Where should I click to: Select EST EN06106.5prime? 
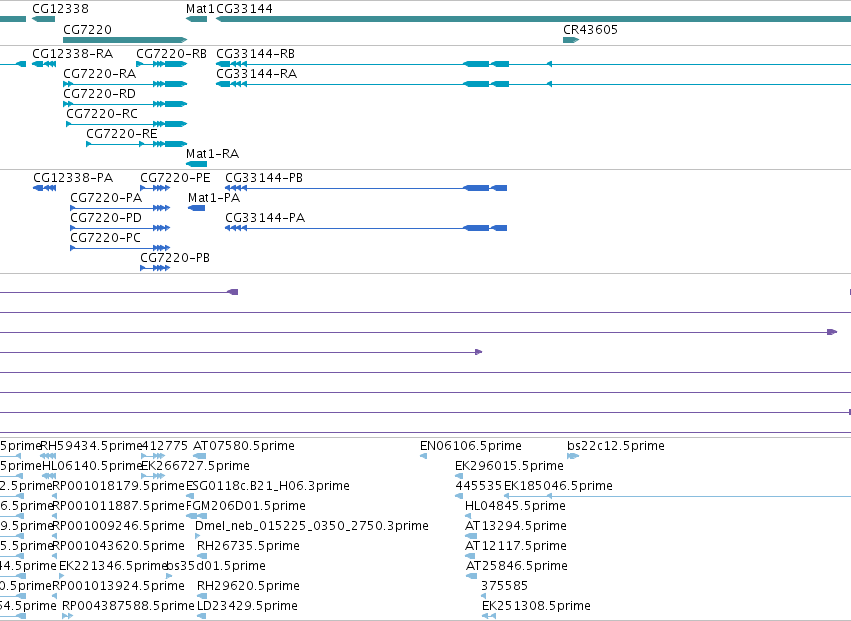(423, 456)
